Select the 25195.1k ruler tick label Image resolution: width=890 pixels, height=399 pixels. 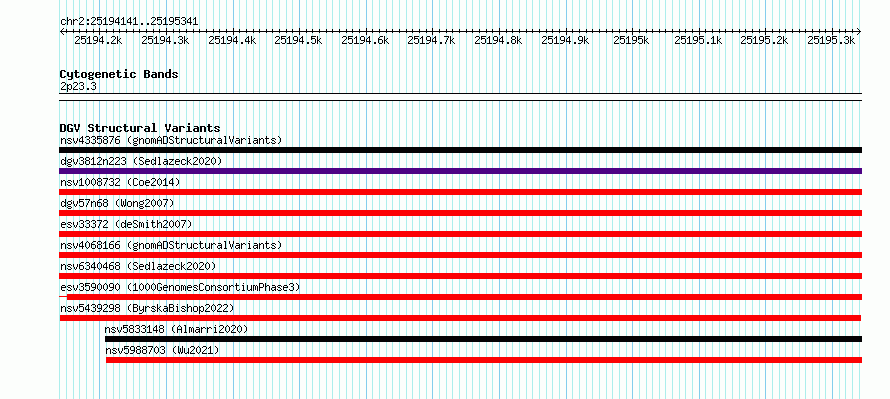point(699,40)
